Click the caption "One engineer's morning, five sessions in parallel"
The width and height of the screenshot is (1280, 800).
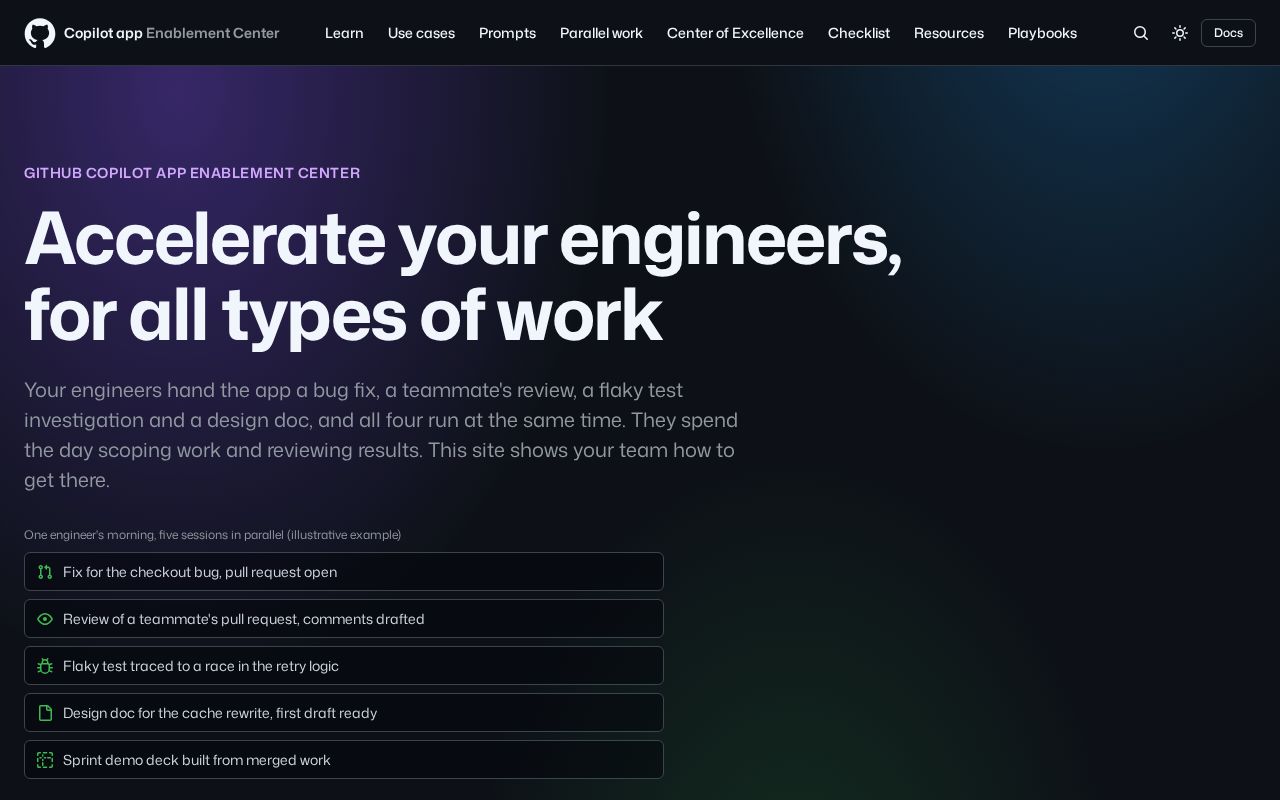click(x=212, y=535)
